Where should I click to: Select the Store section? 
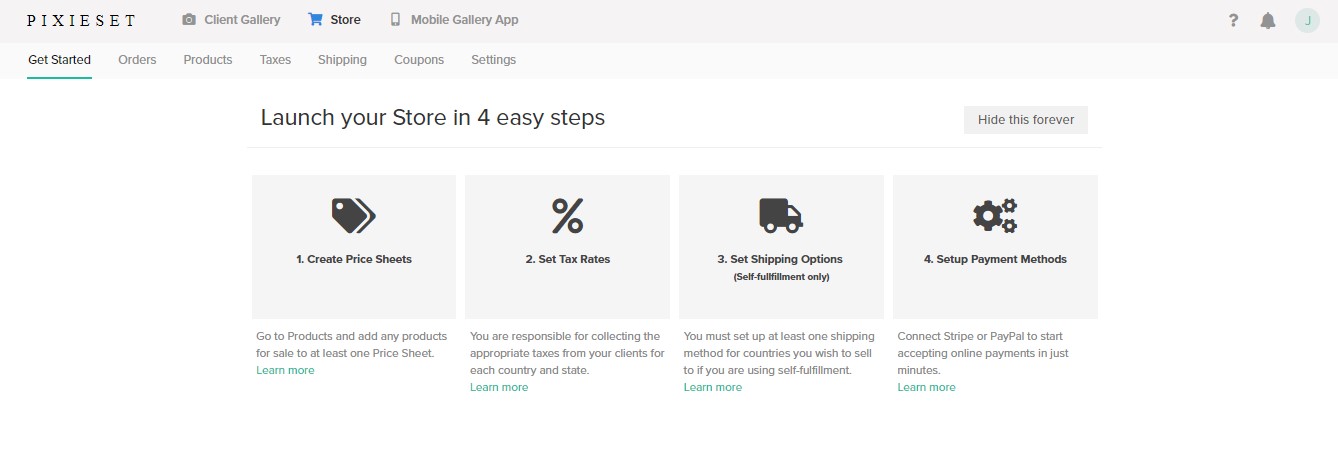point(334,20)
